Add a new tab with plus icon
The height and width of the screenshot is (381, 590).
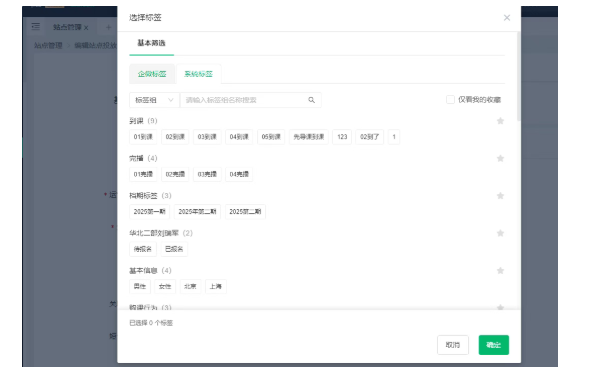108,27
